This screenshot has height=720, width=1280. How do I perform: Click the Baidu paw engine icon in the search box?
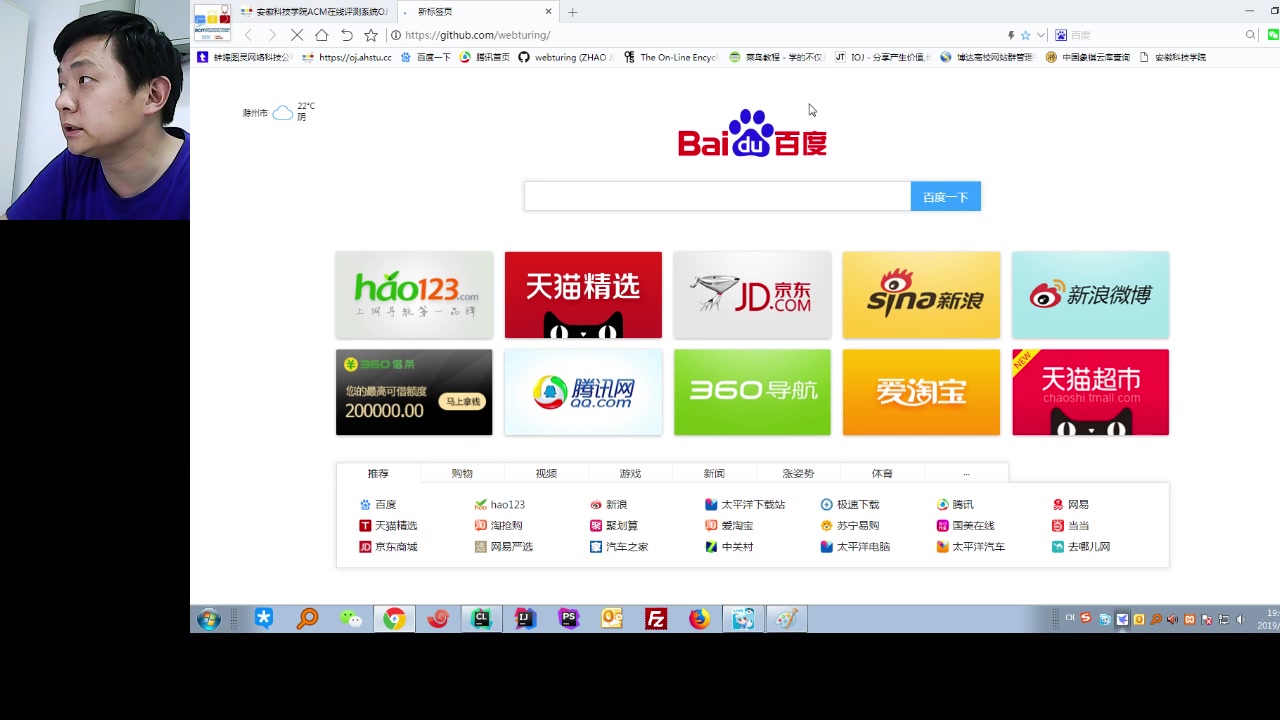1061,35
